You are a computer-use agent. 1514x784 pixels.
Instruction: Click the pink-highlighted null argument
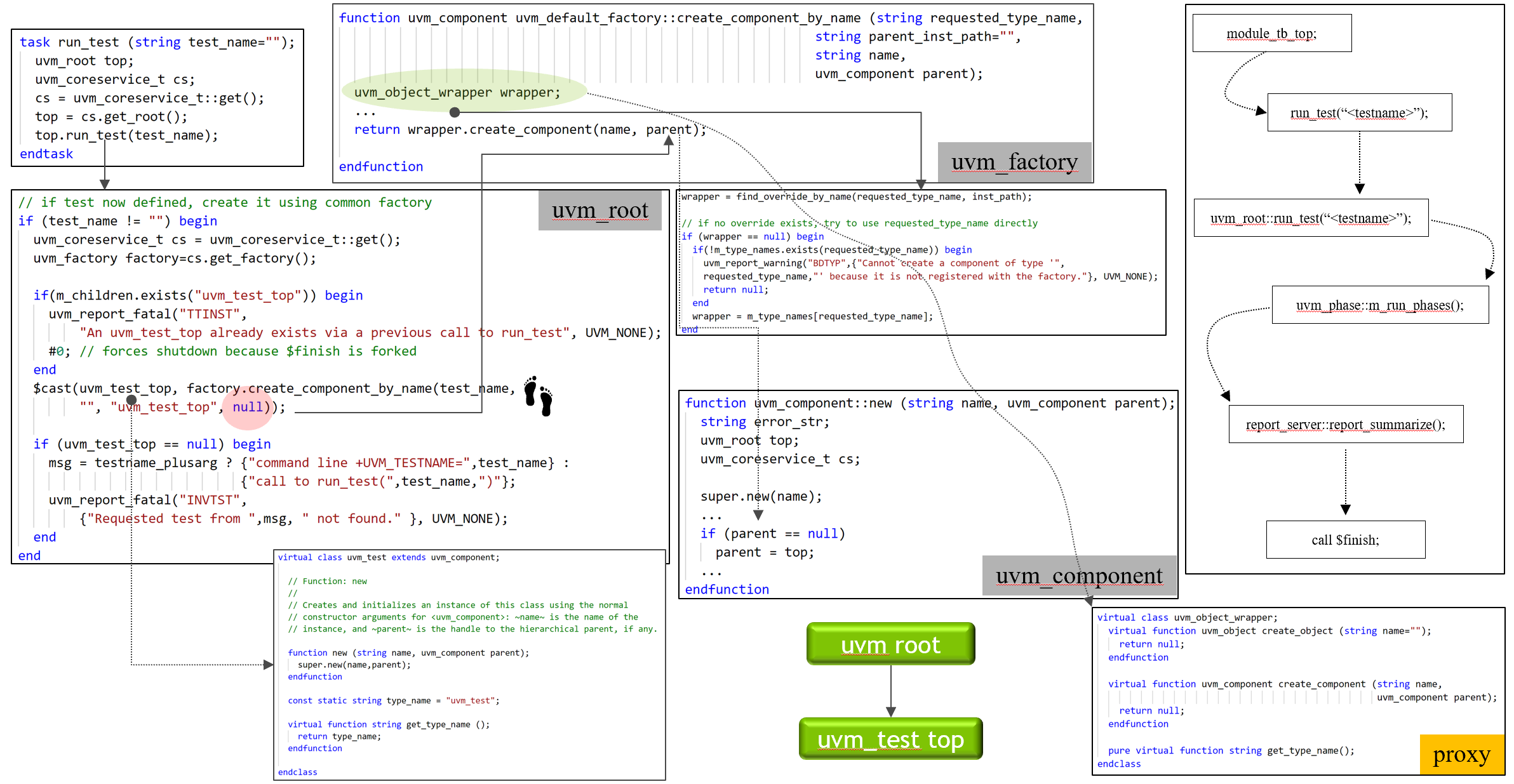pyautogui.click(x=248, y=407)
